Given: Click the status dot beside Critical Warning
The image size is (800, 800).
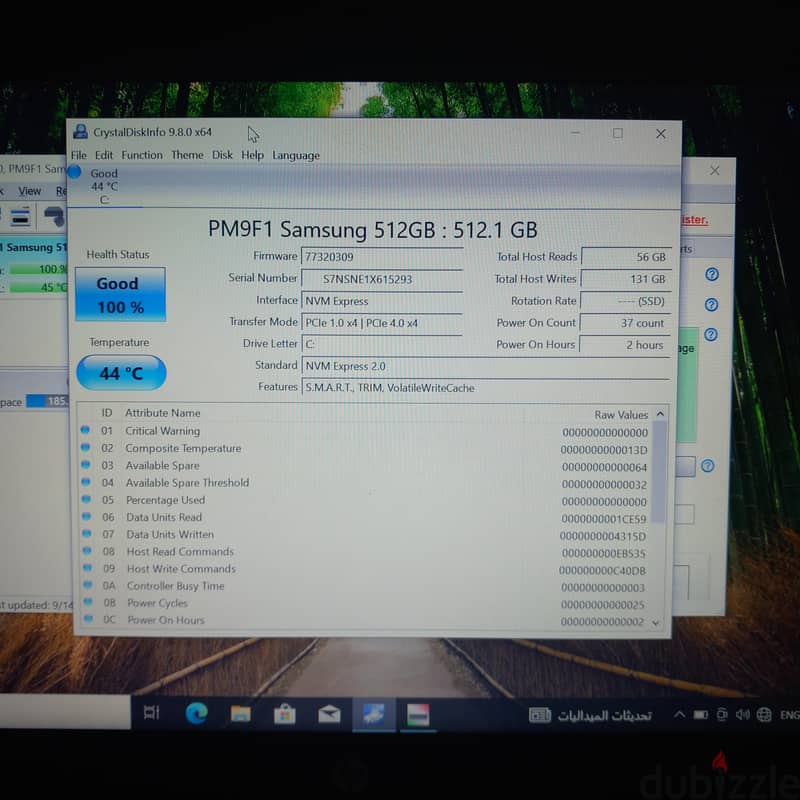Looking at the screenshot, I should pos(85,430).
